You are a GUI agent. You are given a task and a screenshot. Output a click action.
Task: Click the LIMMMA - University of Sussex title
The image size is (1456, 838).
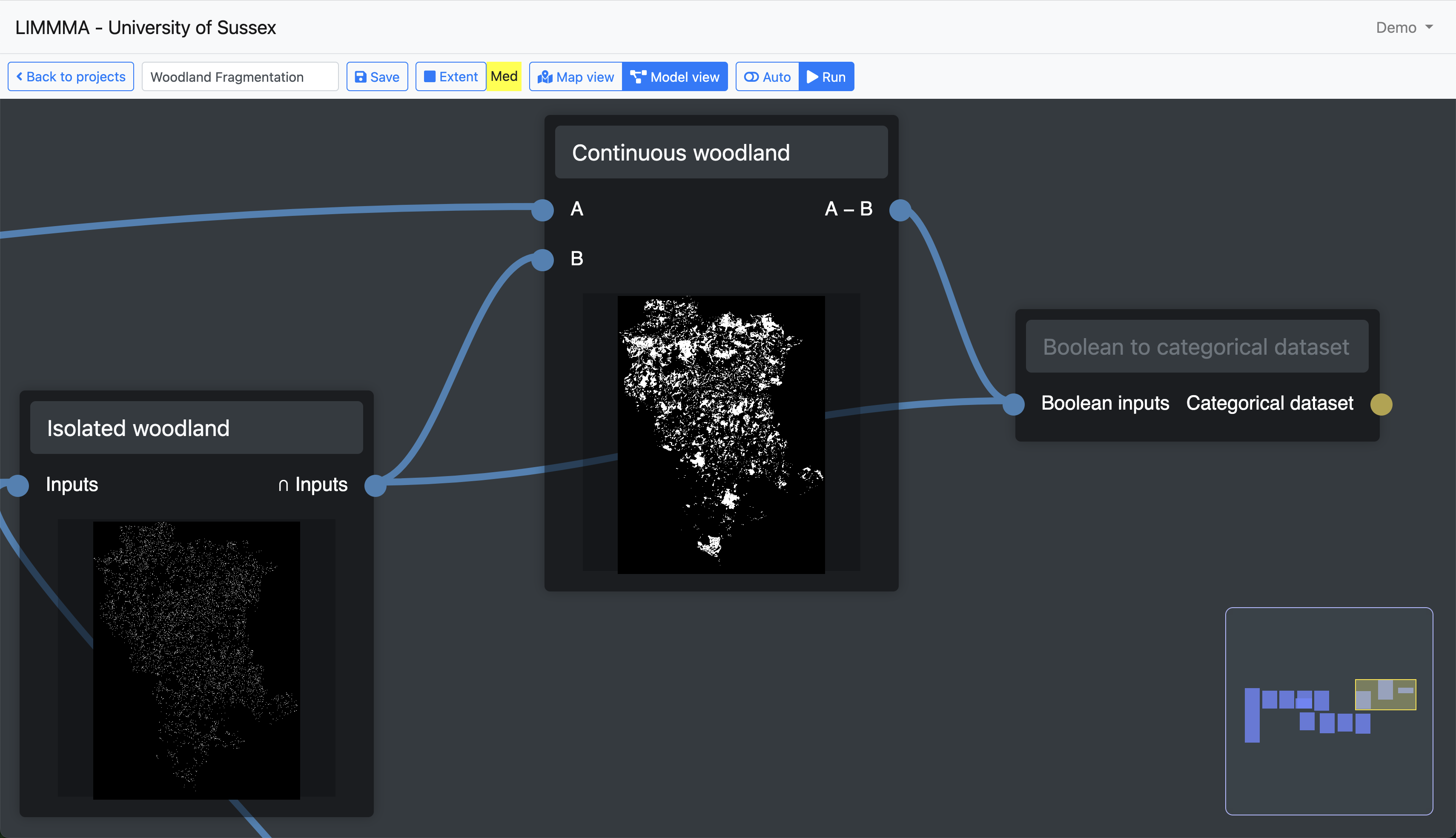pyautogui.click(x=146, y=28)
